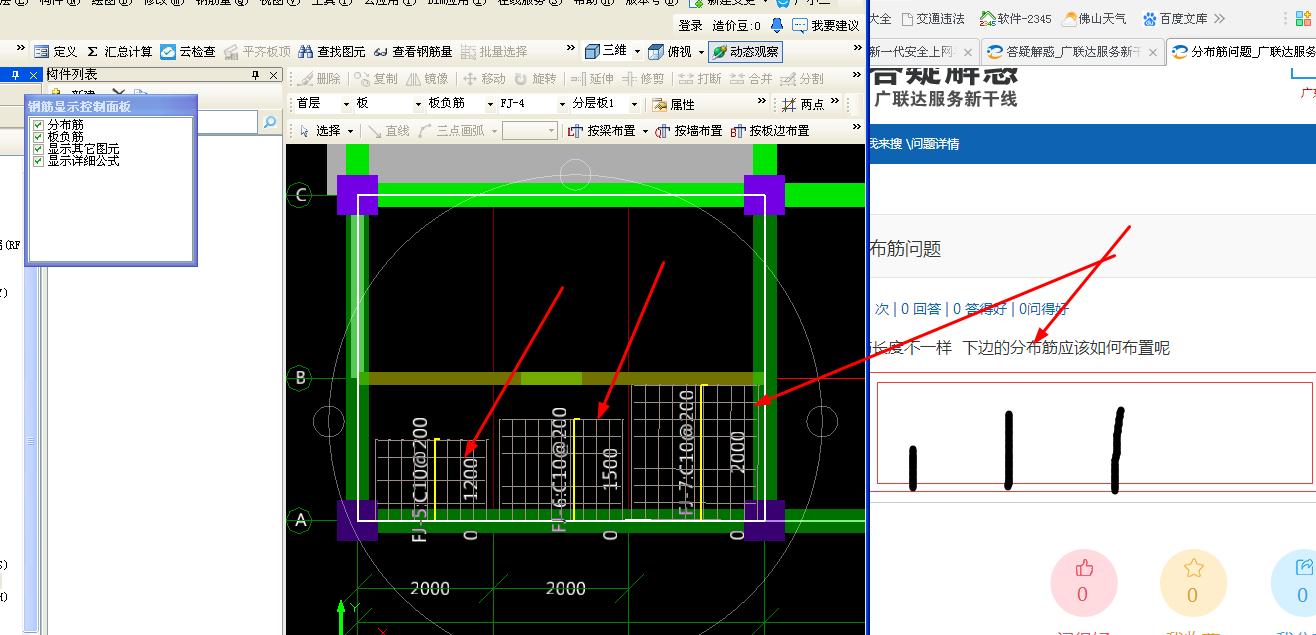This screenshot has height=635, width=1316.
Task: Choose the 直线 line drawing tool
Action: pos(388,130)
